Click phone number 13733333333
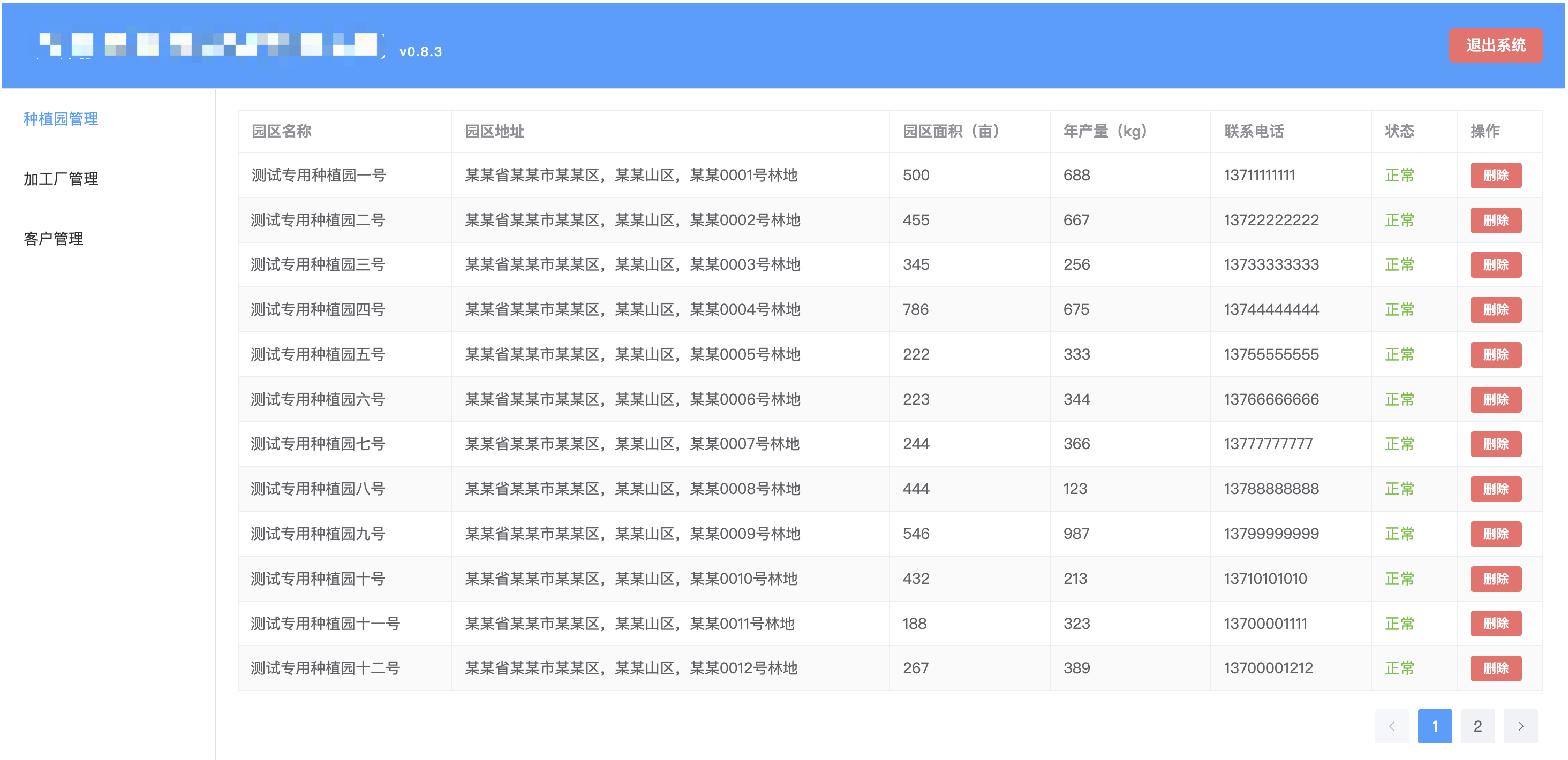This screenshot has height=760, width=1568. pyautogui.click(x=1271, y=265)
